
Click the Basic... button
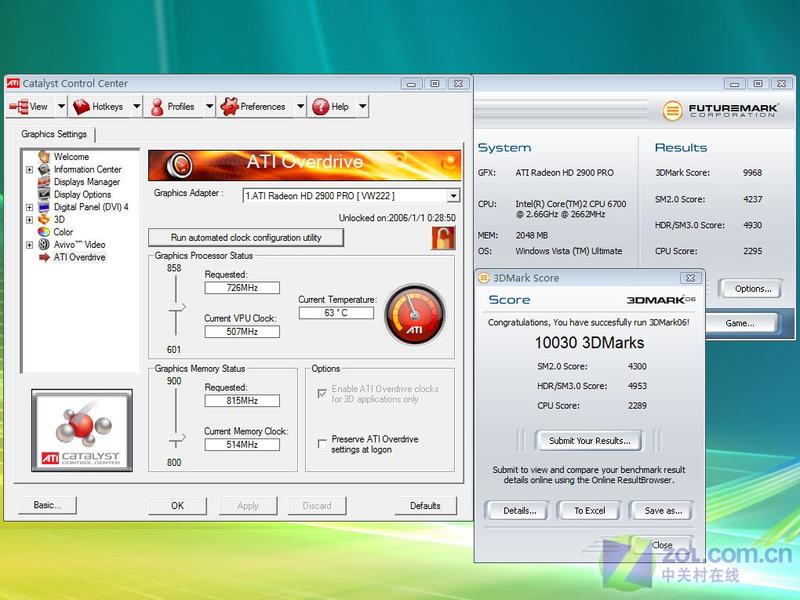click(47, 505)
